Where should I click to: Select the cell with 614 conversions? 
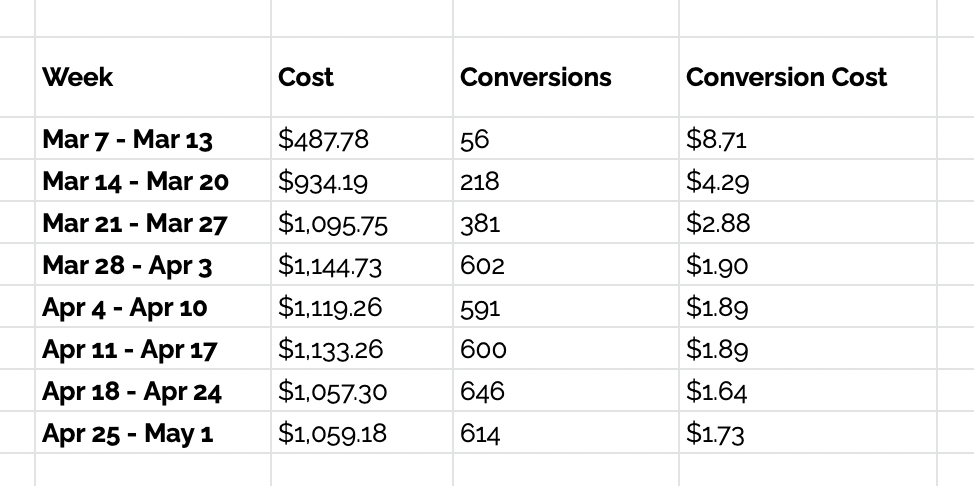click(566, 433)
